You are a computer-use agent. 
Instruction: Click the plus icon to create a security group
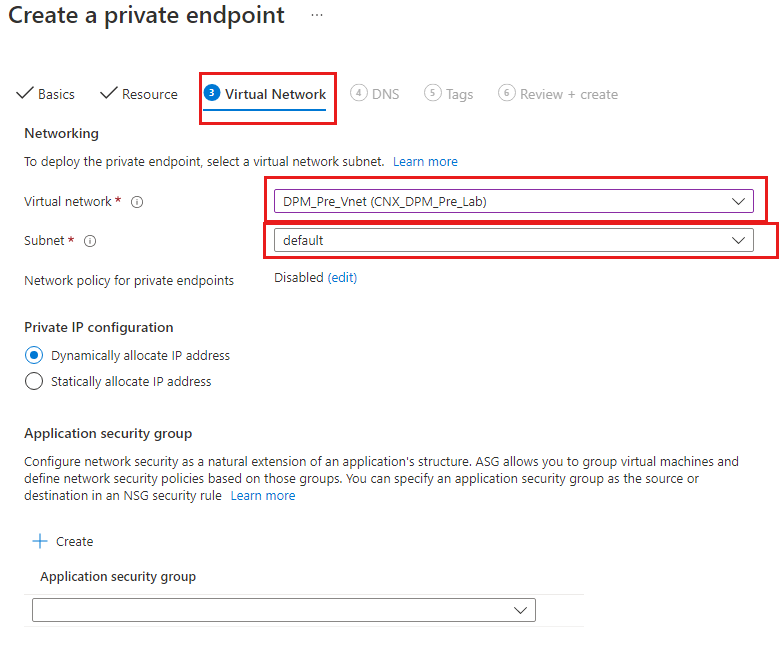40,541
